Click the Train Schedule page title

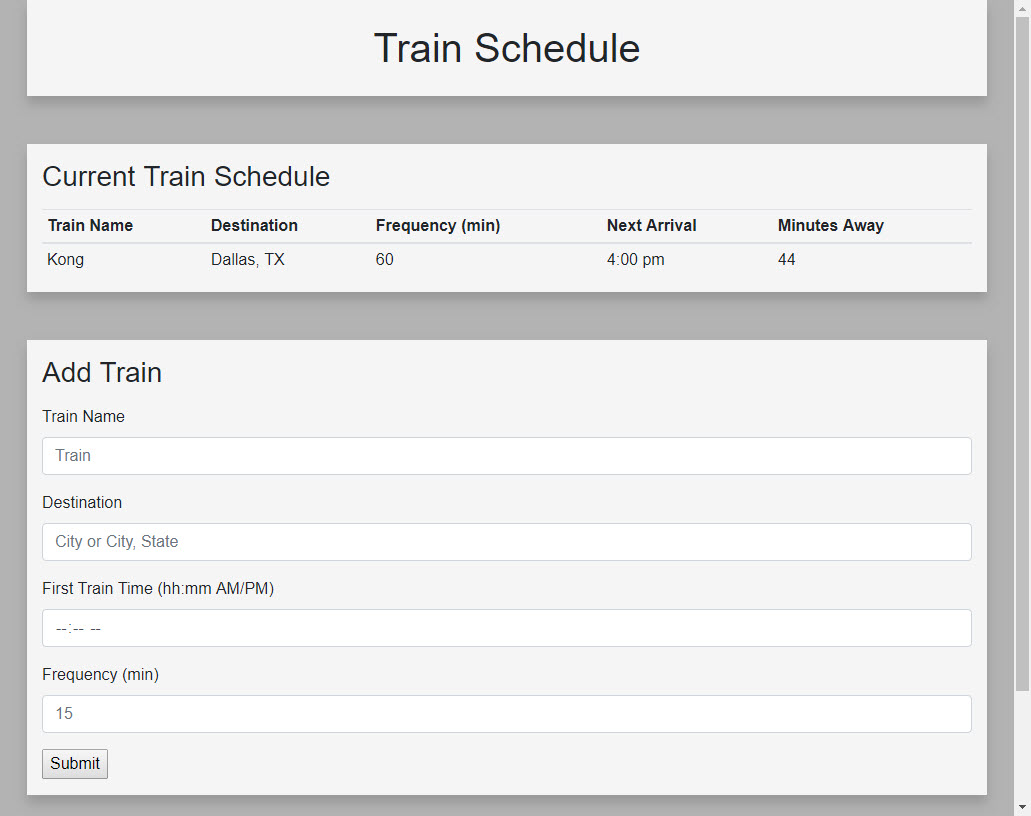507,48
